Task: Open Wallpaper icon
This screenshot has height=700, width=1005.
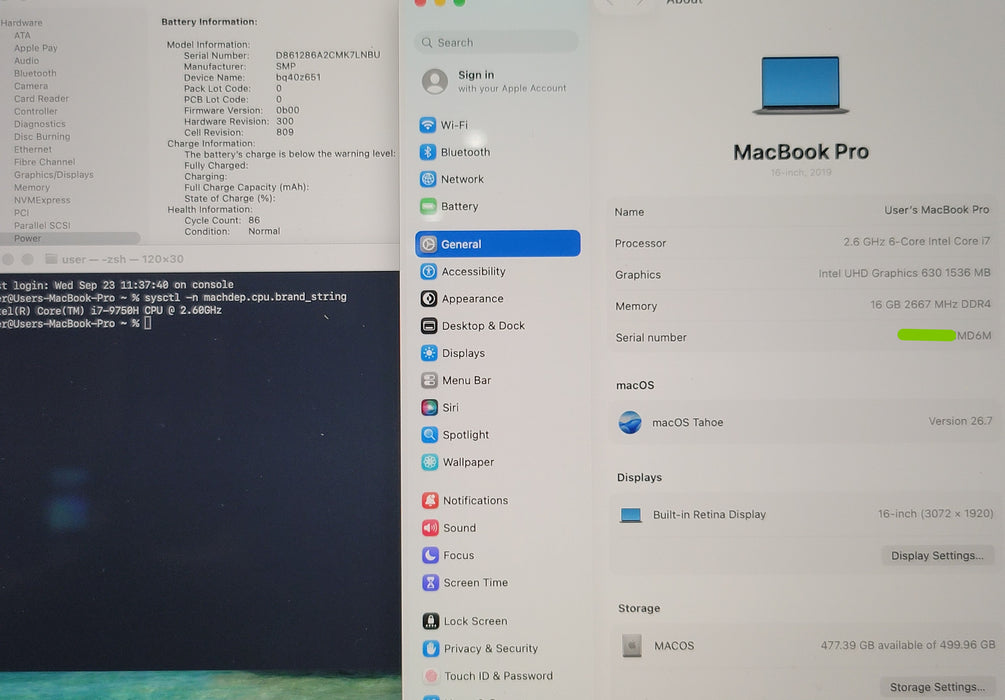Action: (x=430, y=462)
